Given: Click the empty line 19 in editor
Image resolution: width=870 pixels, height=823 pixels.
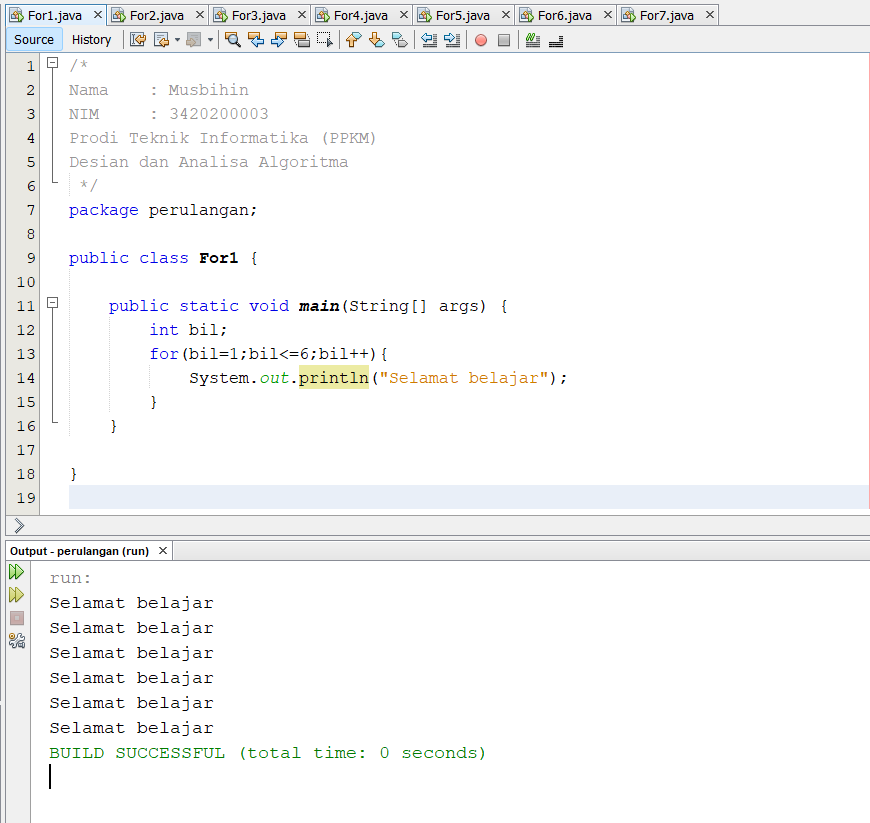Looking at the screenshot, I should pos(468,497).
